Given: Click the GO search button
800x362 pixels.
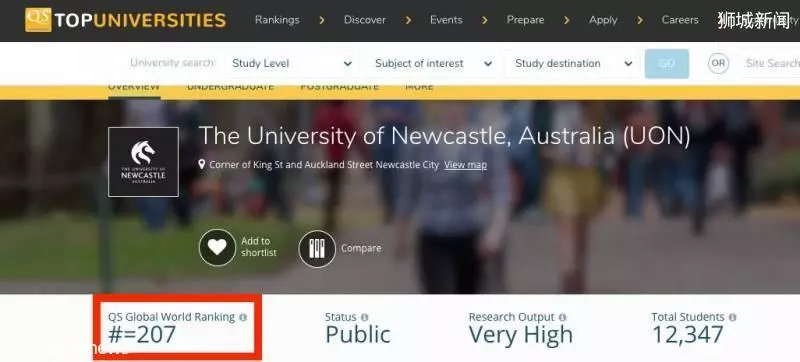Looking at the screenshot, I should (x=667, y=64).
